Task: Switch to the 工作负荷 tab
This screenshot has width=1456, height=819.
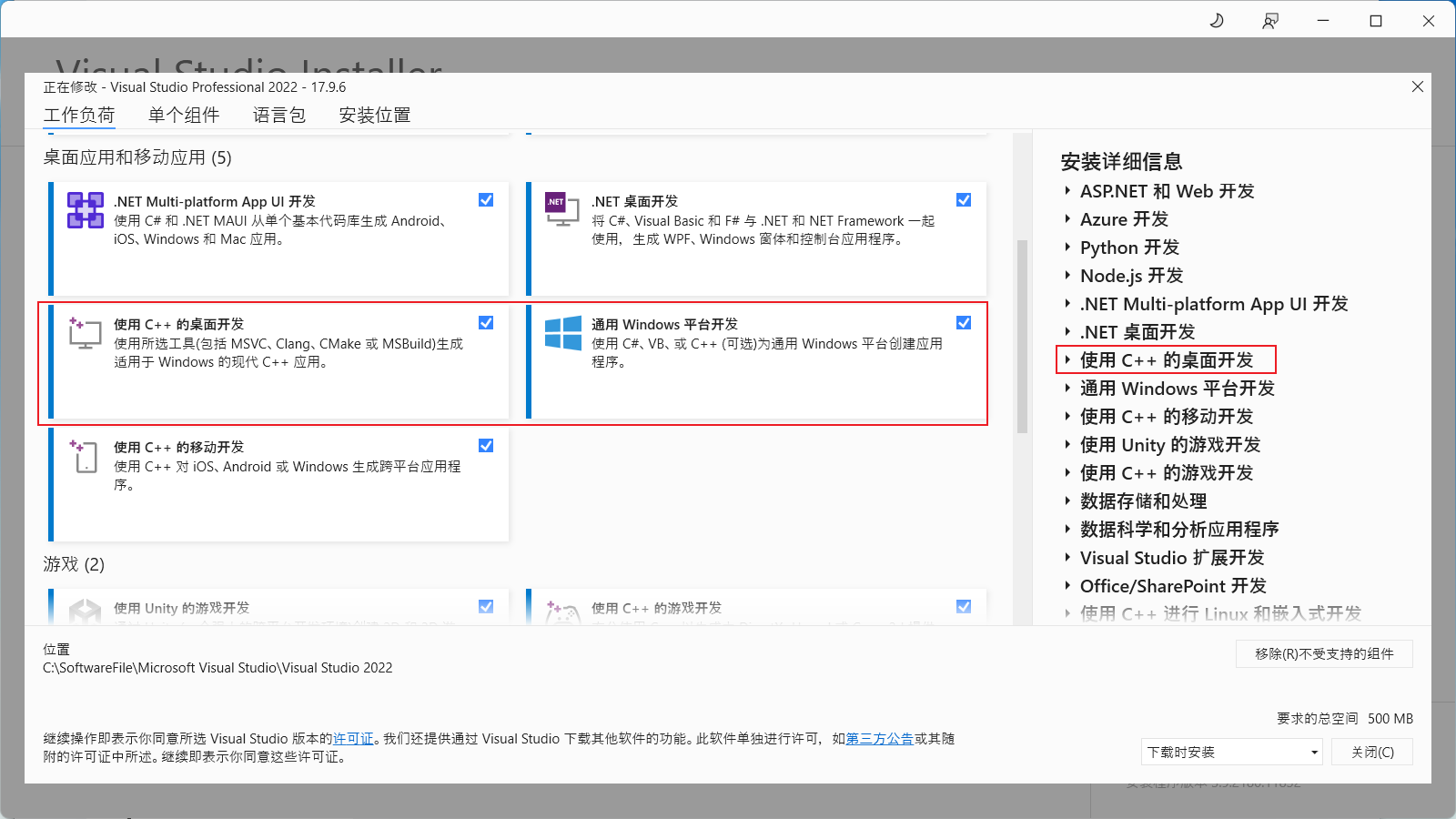Action: point(79,116)
